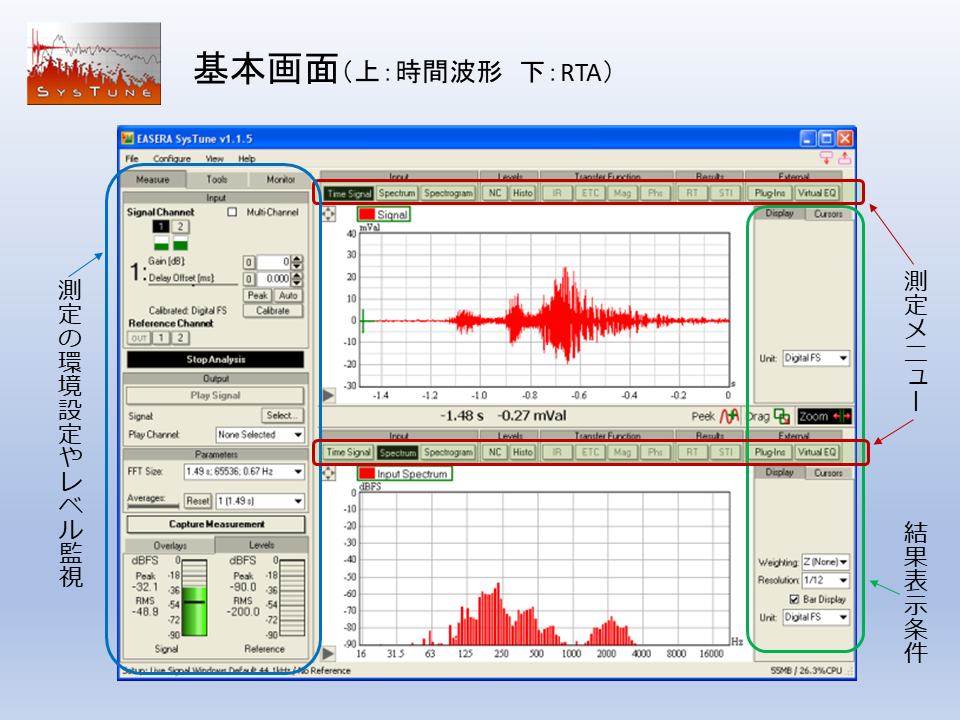
Task: Click the play triangle below the time signal graph
Action: tap(329, 396)
